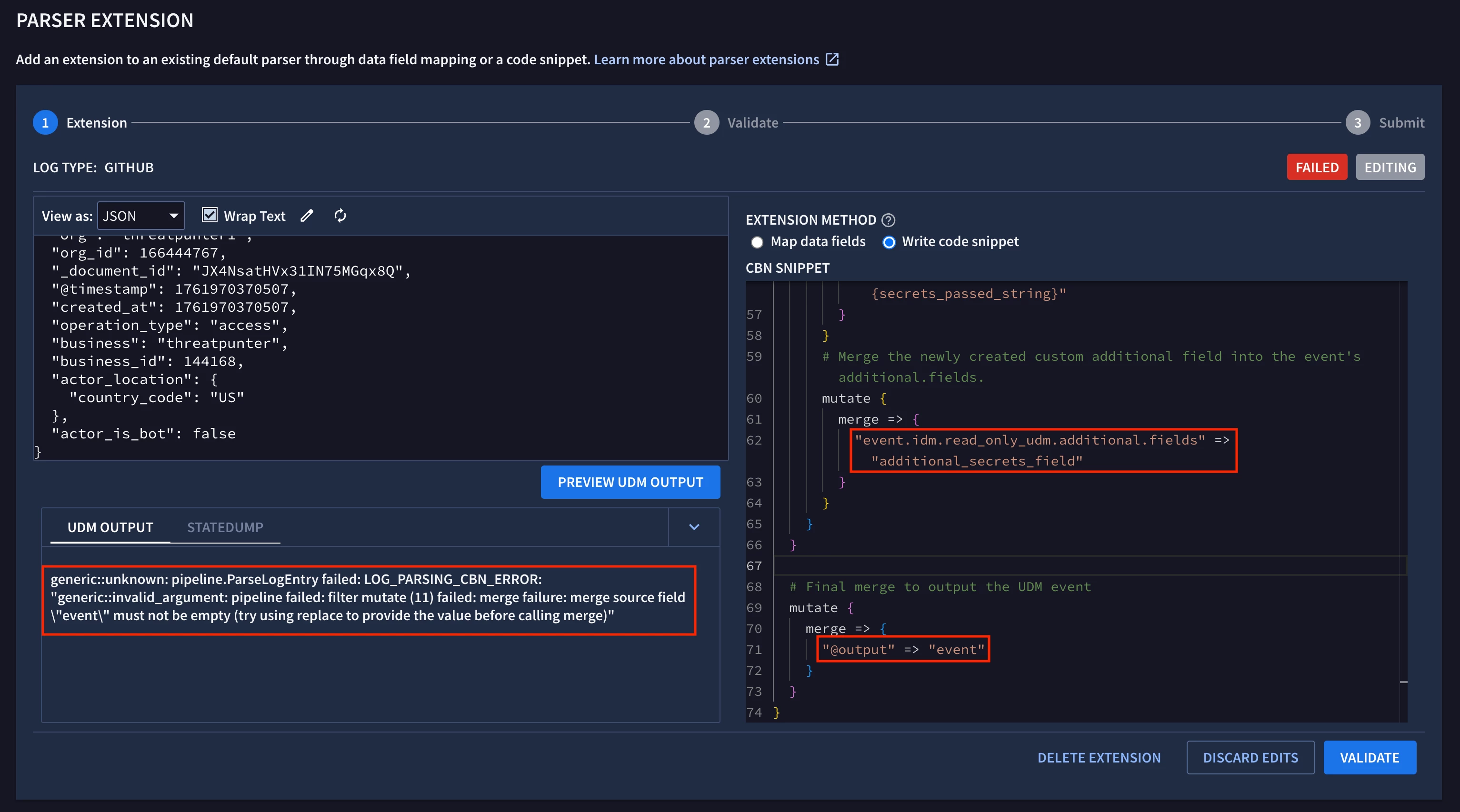Image resolution: width=1460 pixels, height=812 pixels.
Task: Select the UDM OUTPUT tab
Action: pos(110,527)
